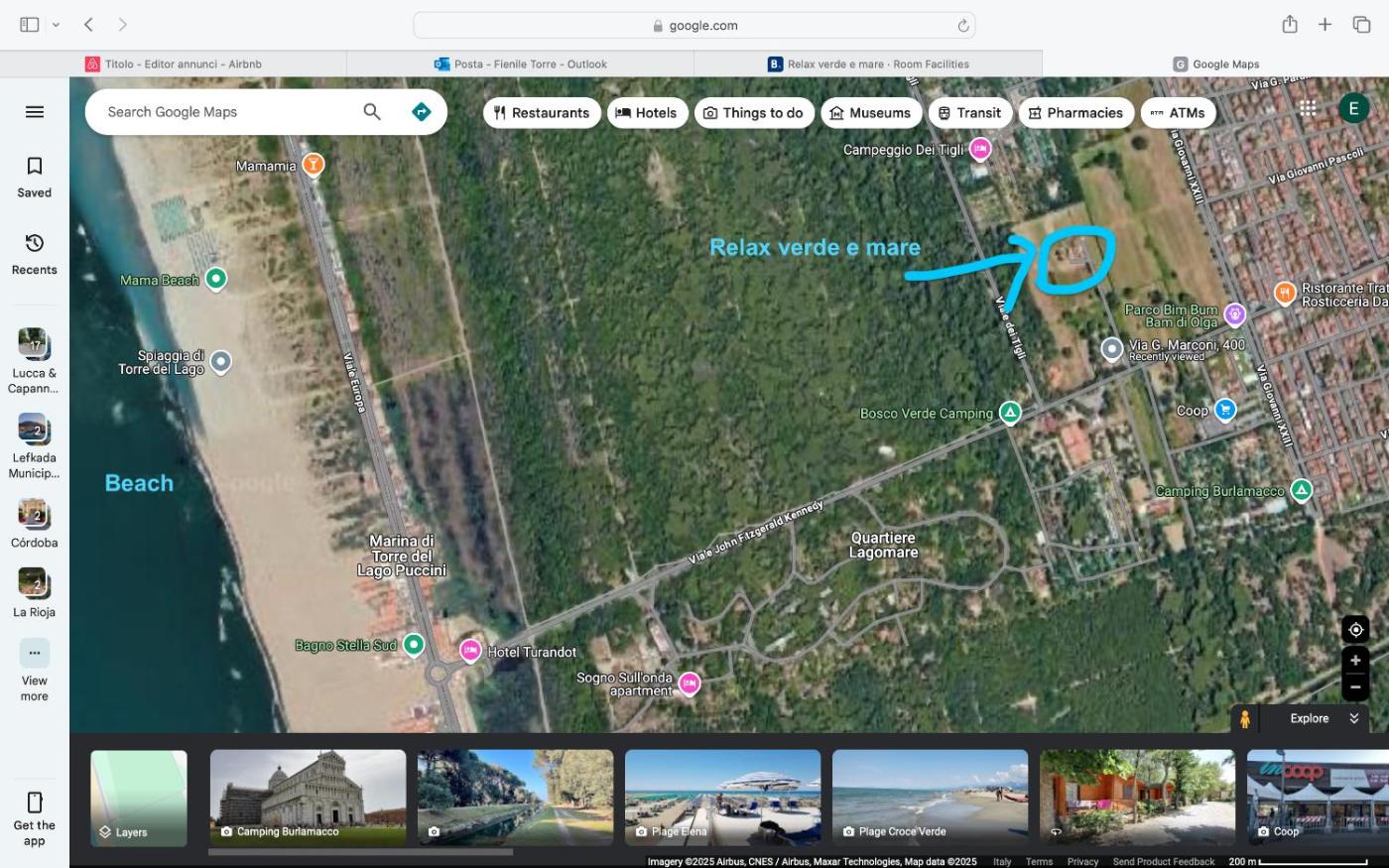Open the Saved places panel

(x=35, y=177)
